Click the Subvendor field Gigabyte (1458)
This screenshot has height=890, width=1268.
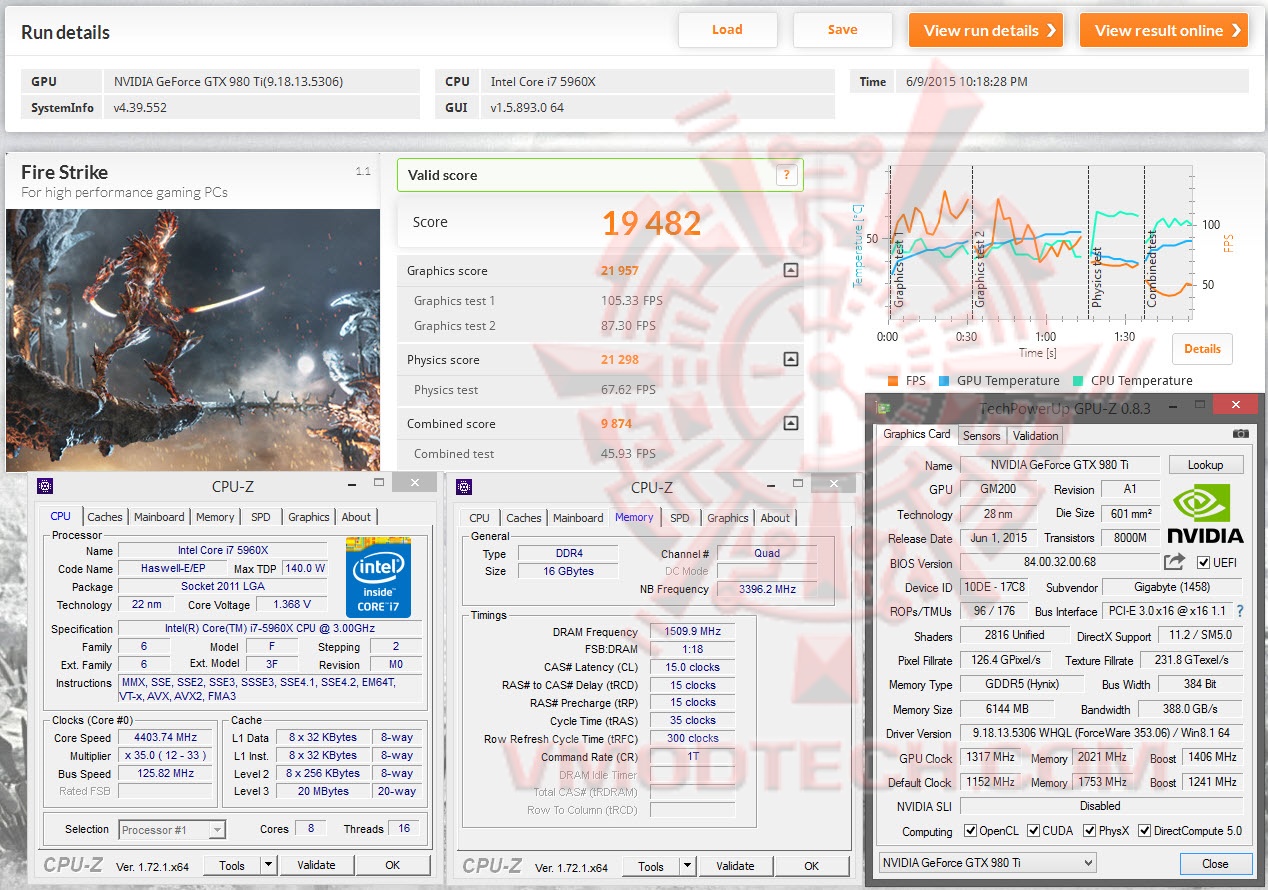point(1171,588)
